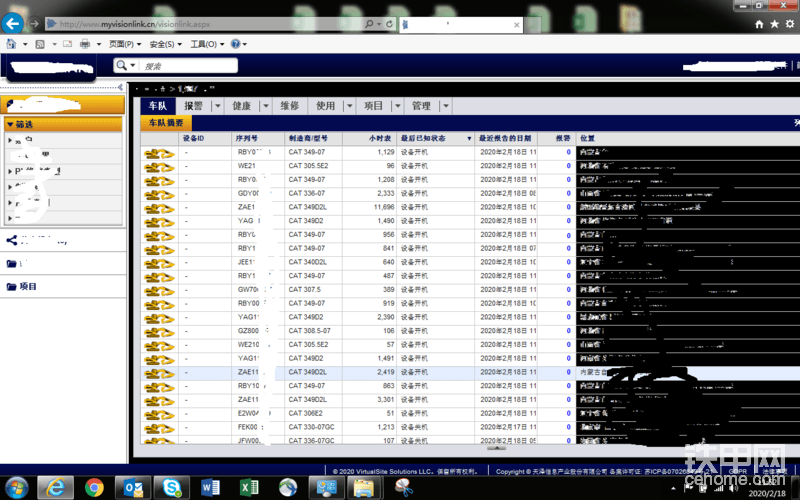Screen dimensions: 800x500
Task: Switch to the 项目 tab
Action: point(373,106)
